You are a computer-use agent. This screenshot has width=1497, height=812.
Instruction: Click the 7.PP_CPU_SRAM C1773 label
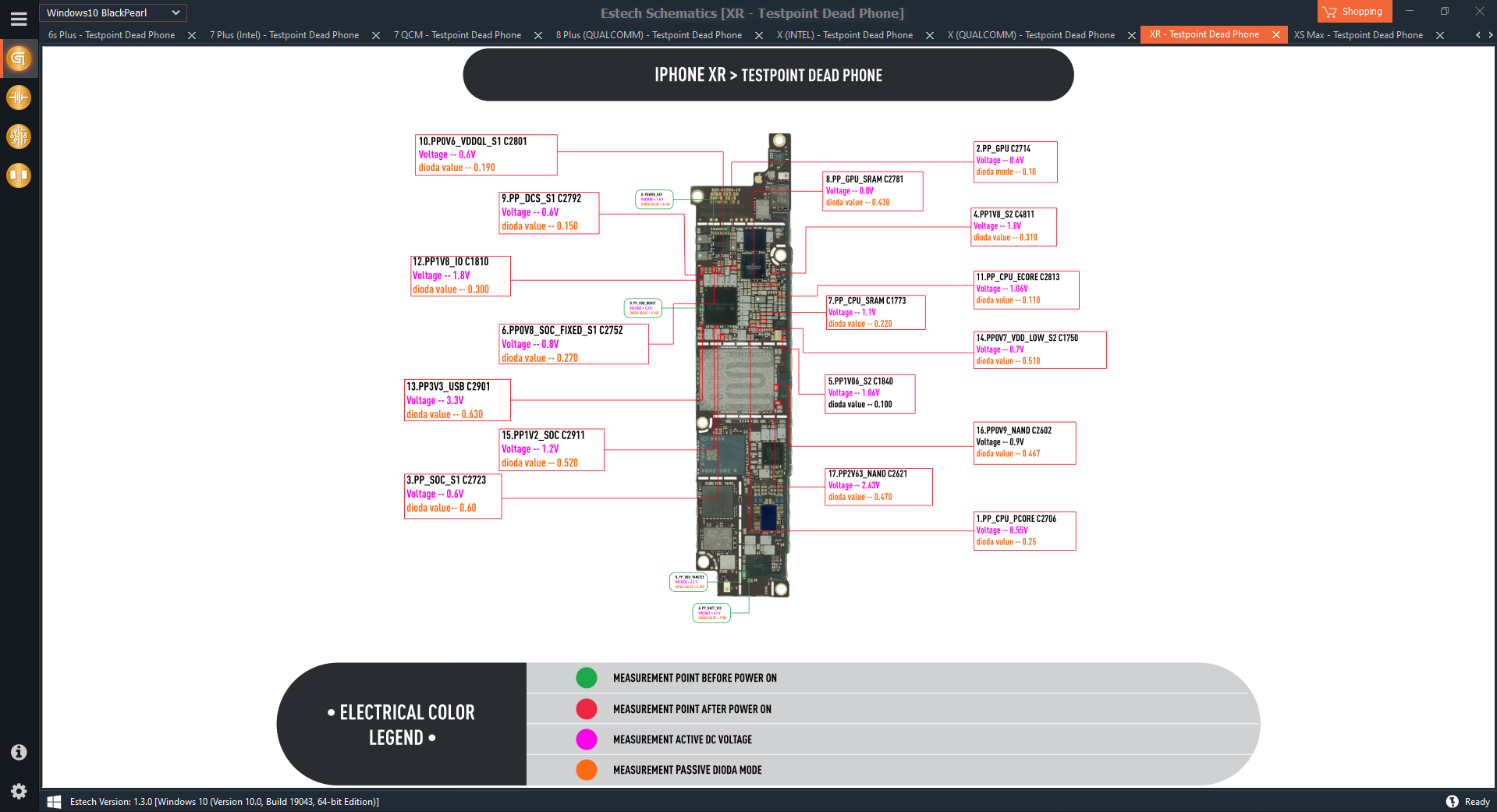tap(876, 312)
